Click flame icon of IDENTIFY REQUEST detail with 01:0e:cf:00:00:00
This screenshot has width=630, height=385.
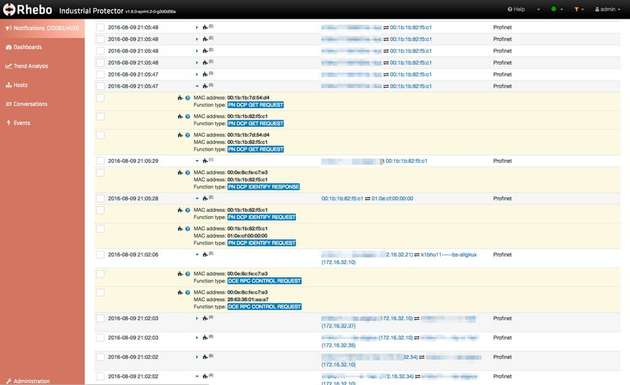point(180,228)
